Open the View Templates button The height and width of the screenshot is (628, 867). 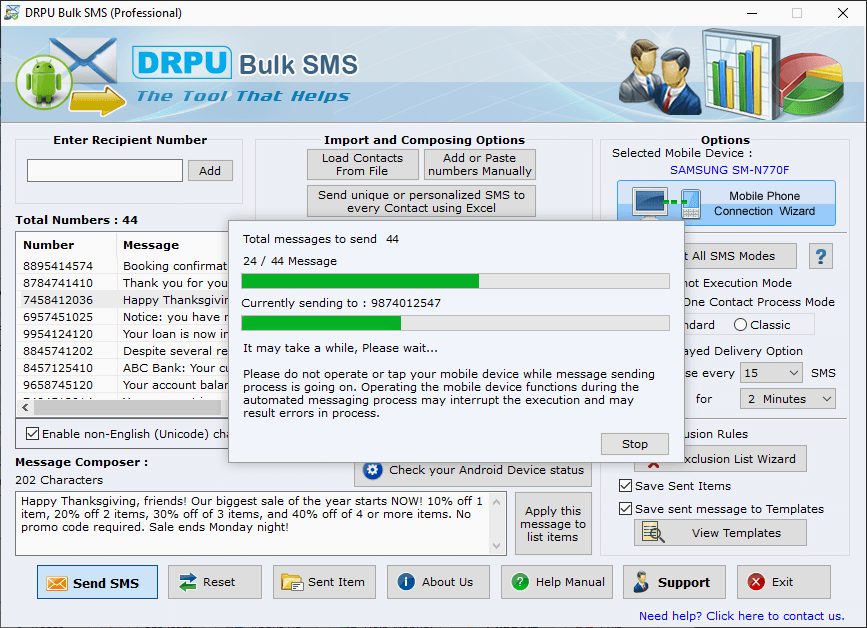[x=720, y=533]
